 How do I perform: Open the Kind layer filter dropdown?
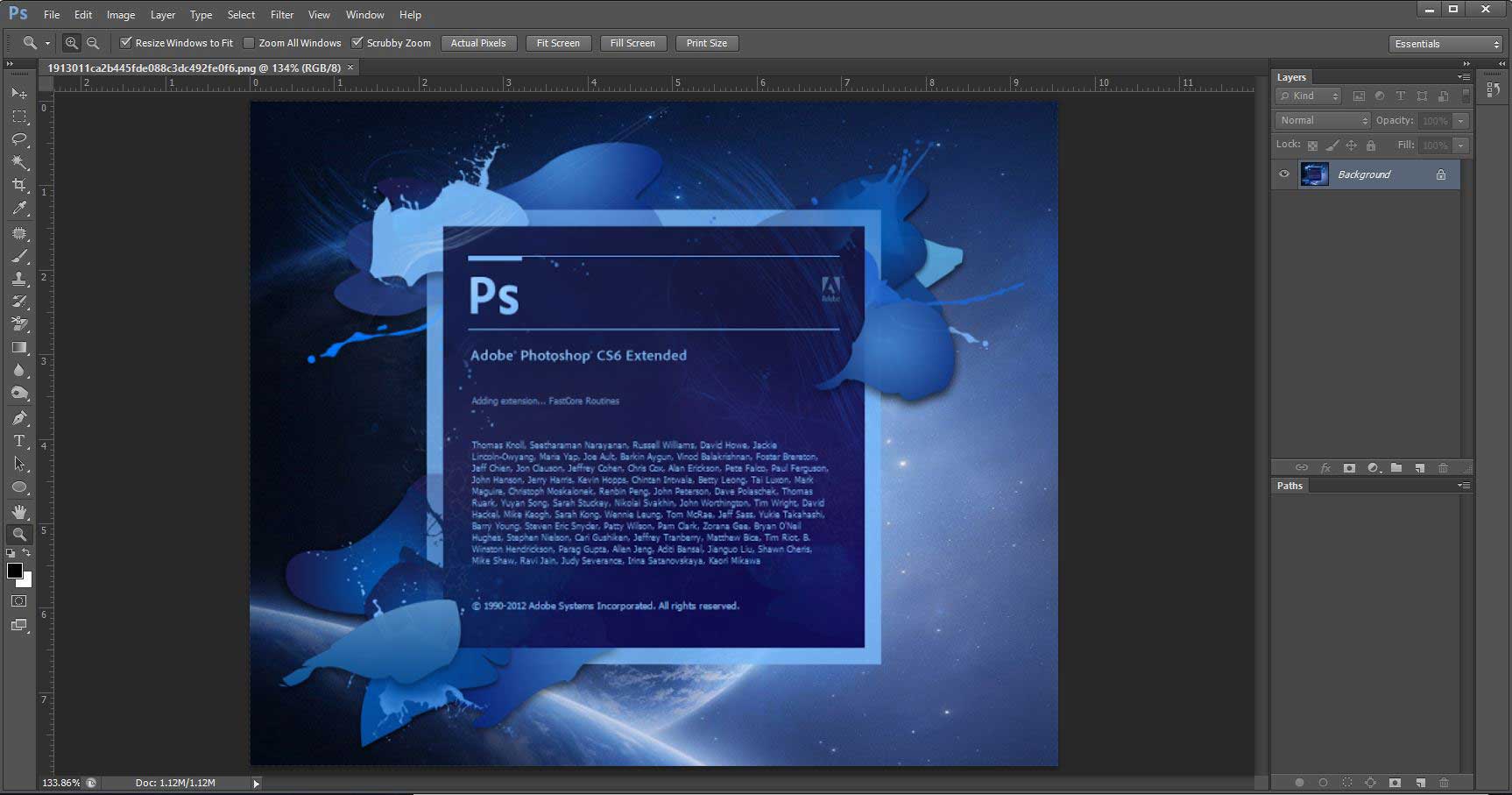[x=1309, y=96]
